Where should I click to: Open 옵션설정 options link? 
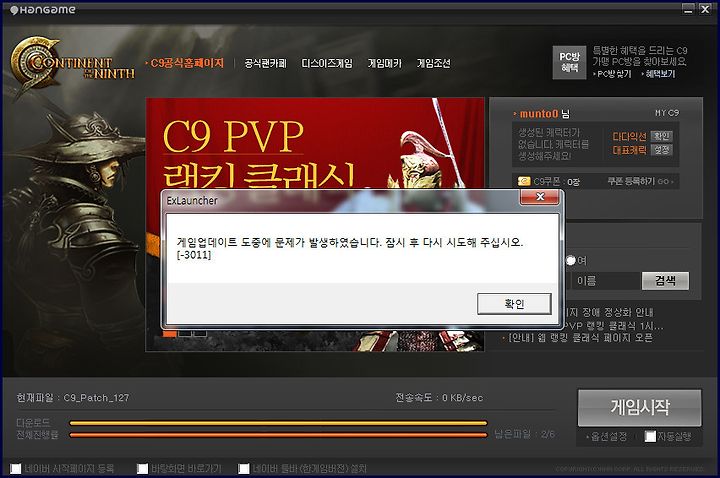(609, 437)
